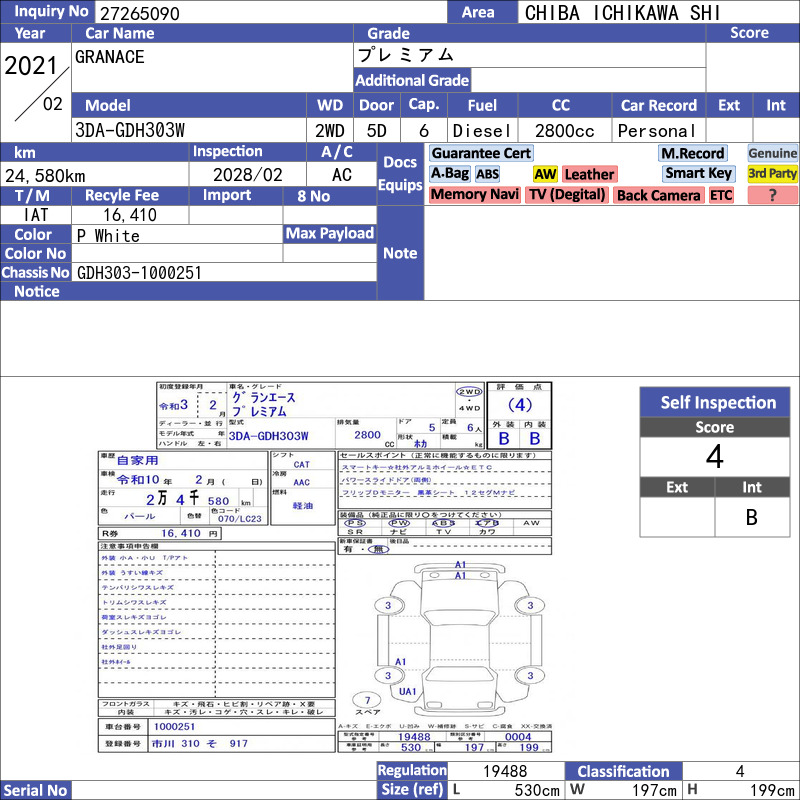Click the red question mark badge
Screen dimensions: 800x800
(772, 195)
